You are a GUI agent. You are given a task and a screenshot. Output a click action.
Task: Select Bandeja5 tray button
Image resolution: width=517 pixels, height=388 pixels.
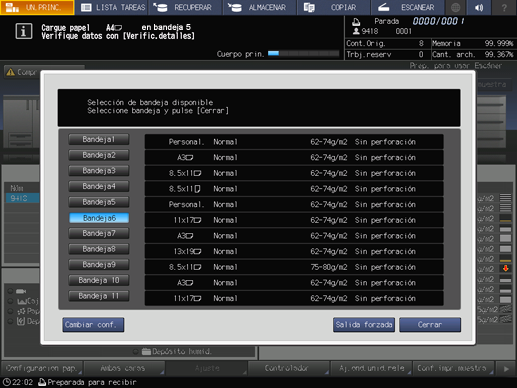(99, 202)
